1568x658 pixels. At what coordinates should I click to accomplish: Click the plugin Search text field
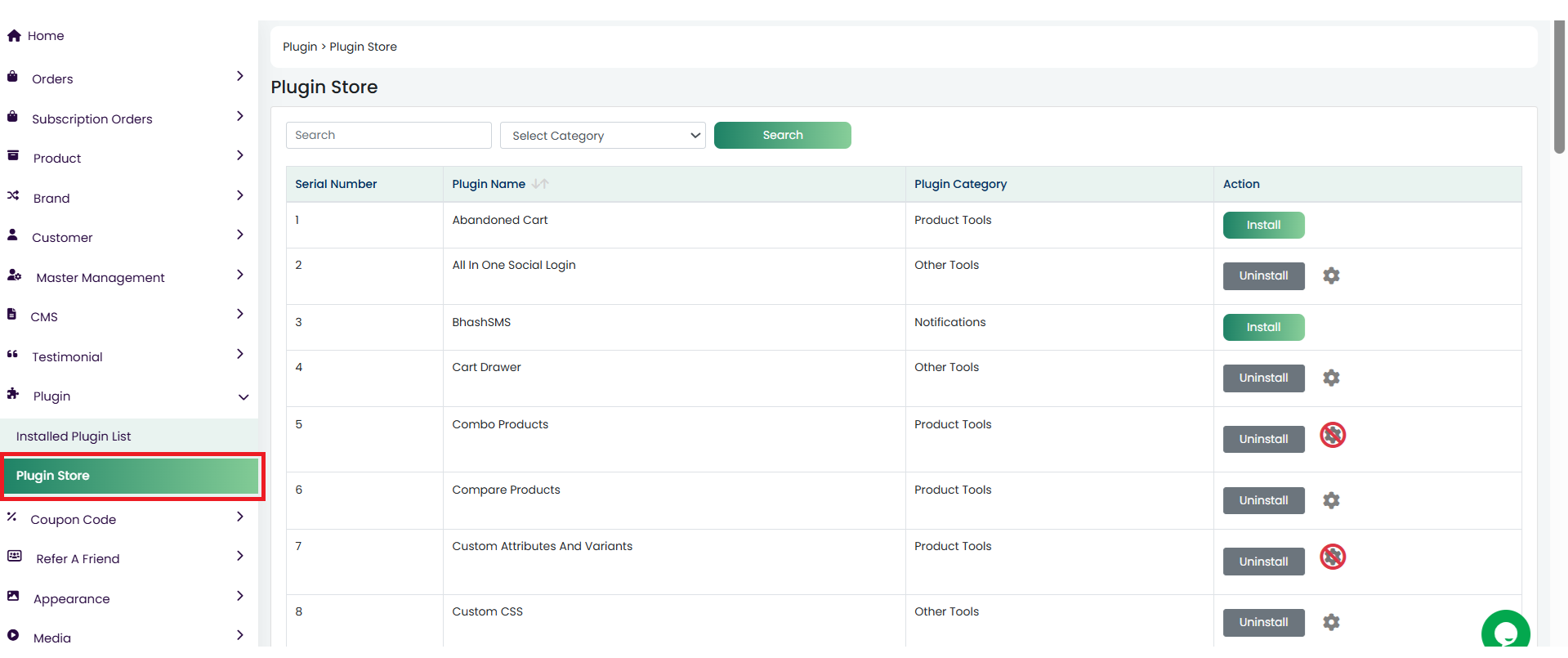388,136
